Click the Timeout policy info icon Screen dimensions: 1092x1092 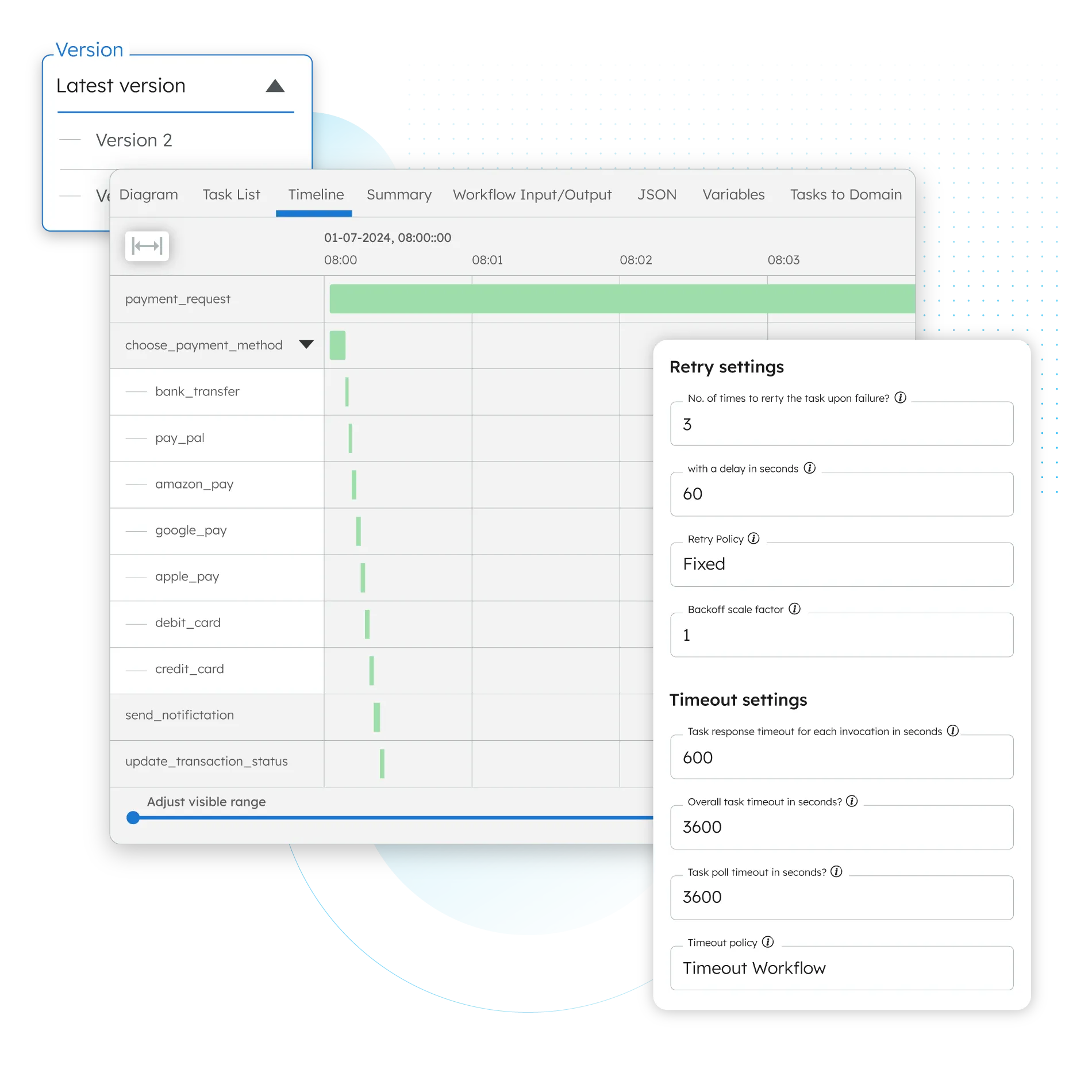point(767,942)
